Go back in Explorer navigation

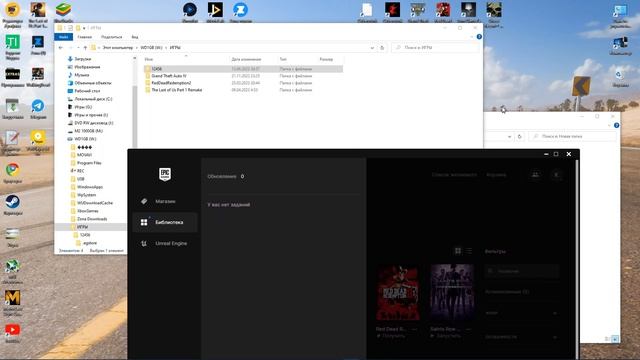click(x=61, y=48)
